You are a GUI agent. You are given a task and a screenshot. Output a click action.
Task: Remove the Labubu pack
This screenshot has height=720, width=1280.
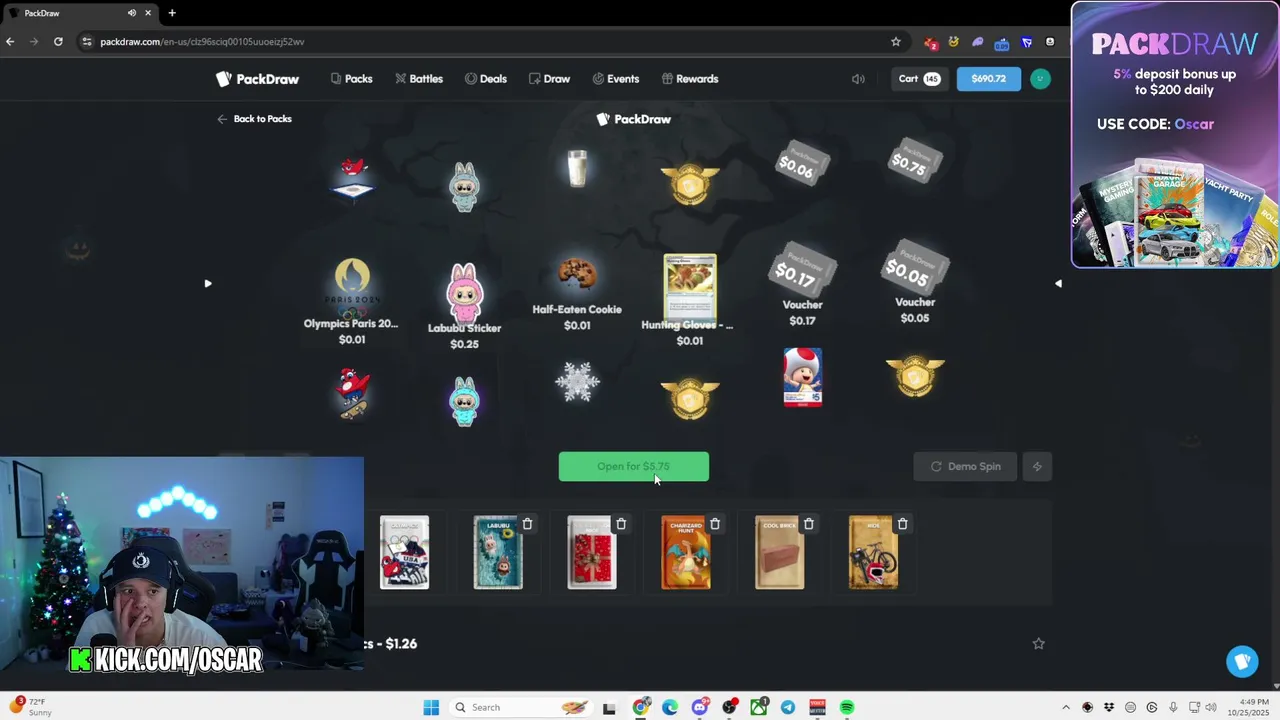click(527, 524)
